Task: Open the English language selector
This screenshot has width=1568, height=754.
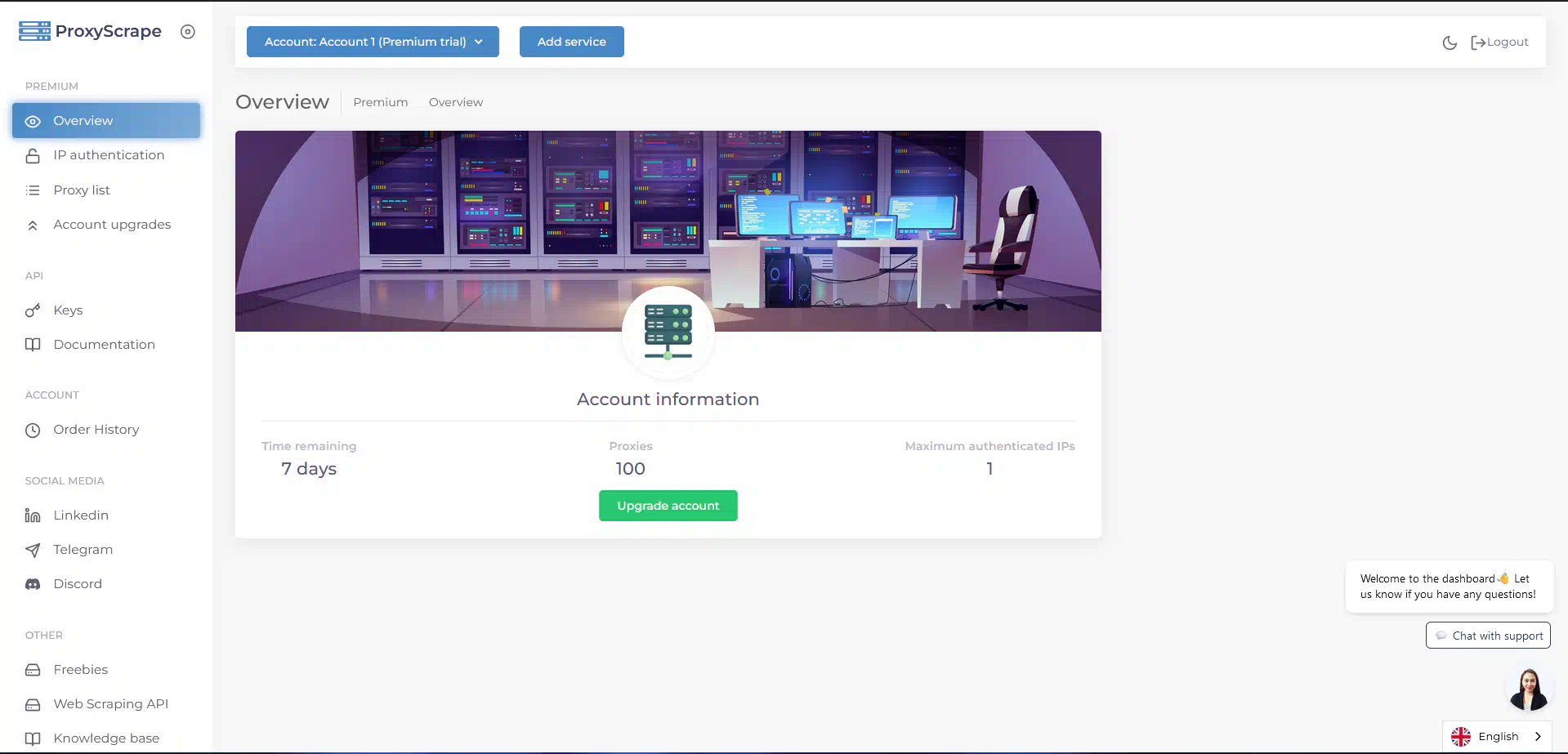Action: [1497, 737]
